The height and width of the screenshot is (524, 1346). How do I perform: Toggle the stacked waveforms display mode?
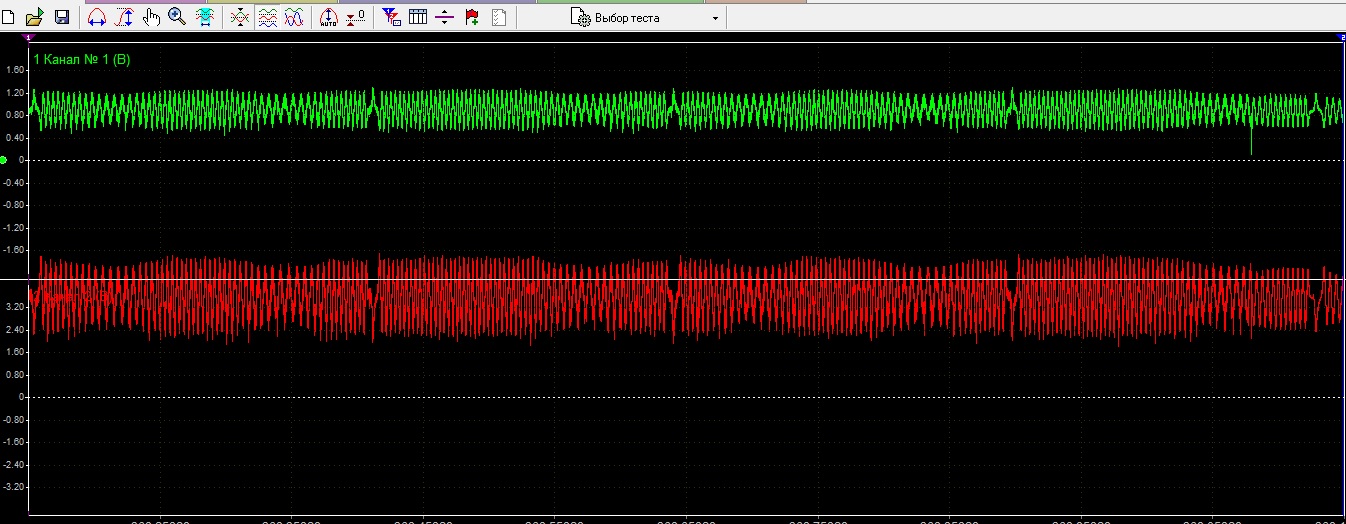[x=267, y=17]
